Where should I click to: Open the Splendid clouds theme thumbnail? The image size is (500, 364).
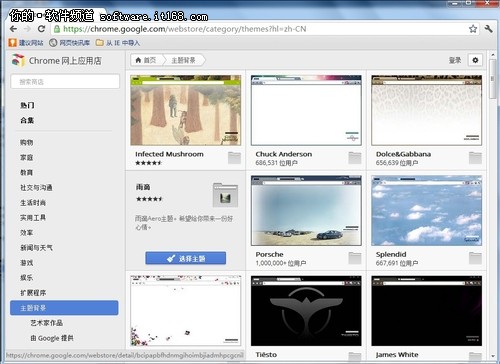(426, 211)
